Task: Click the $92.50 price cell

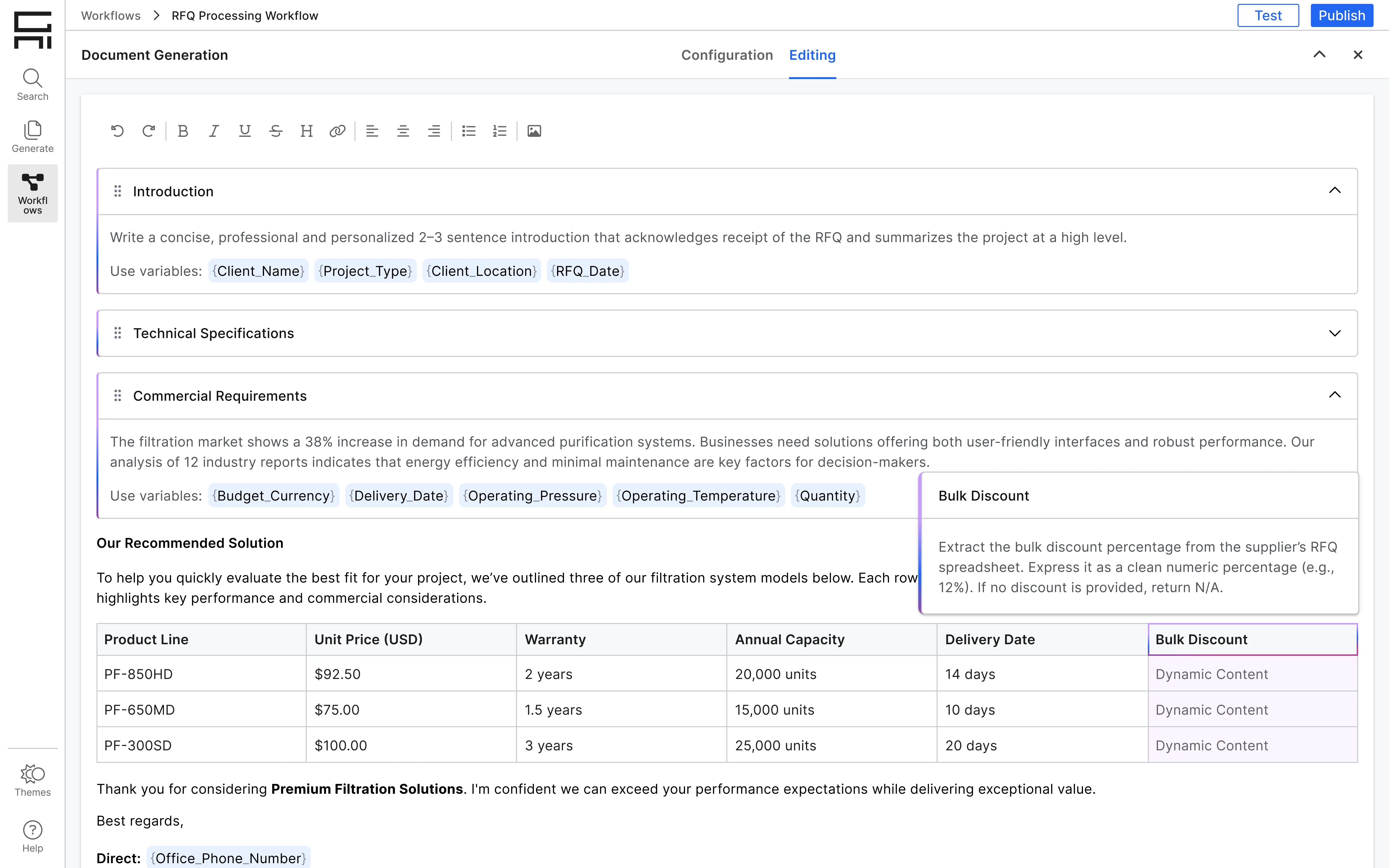Action: tap(412, 674)
